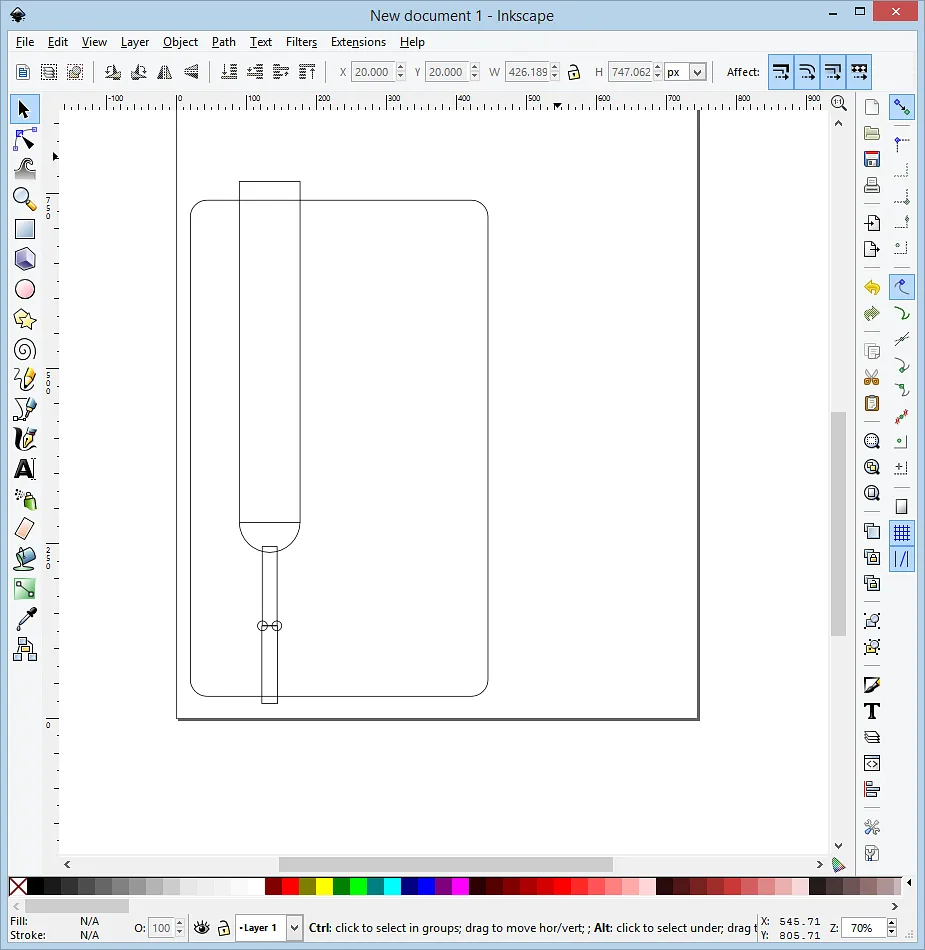
Task: Choose the Spiral tool
Action: [25, 349]
